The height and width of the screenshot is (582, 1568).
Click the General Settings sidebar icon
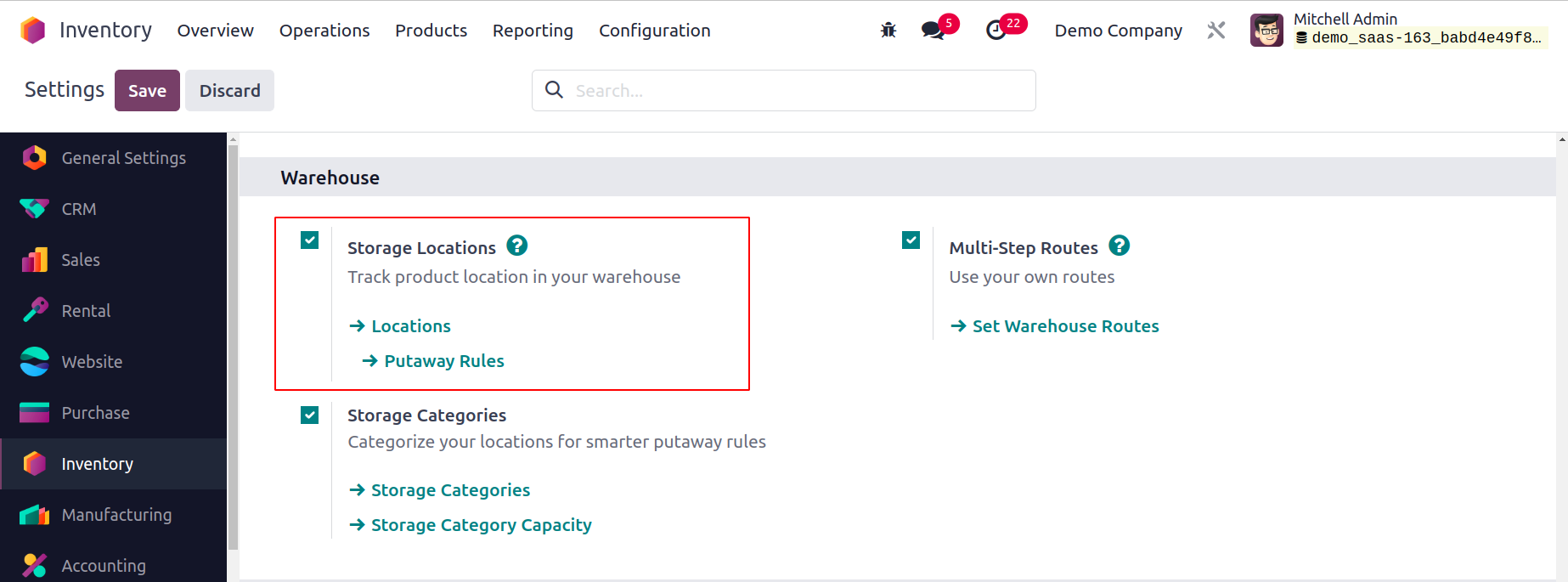click(35, 158)
